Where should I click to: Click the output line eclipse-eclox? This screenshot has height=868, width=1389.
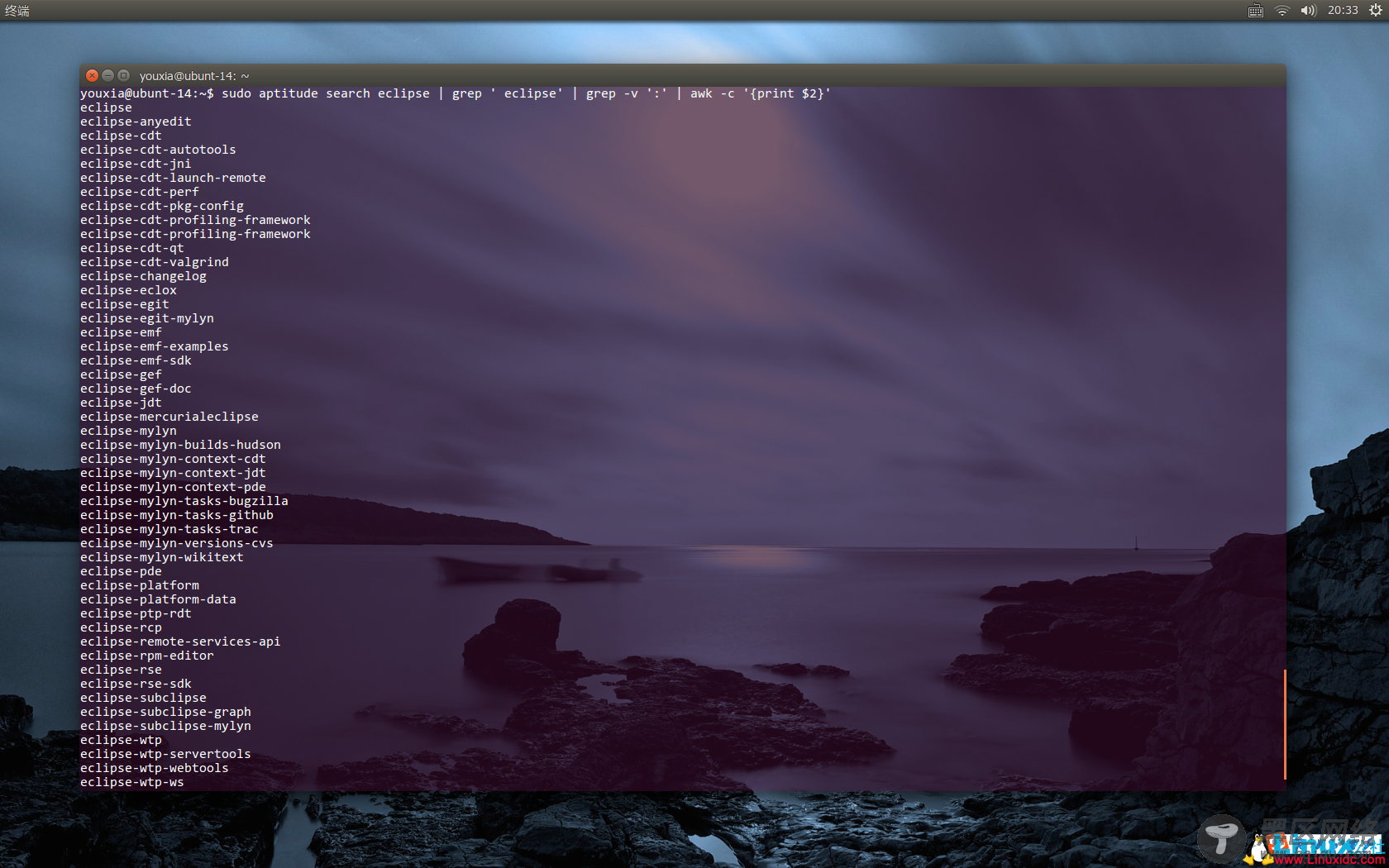click(x=128, y=290)
